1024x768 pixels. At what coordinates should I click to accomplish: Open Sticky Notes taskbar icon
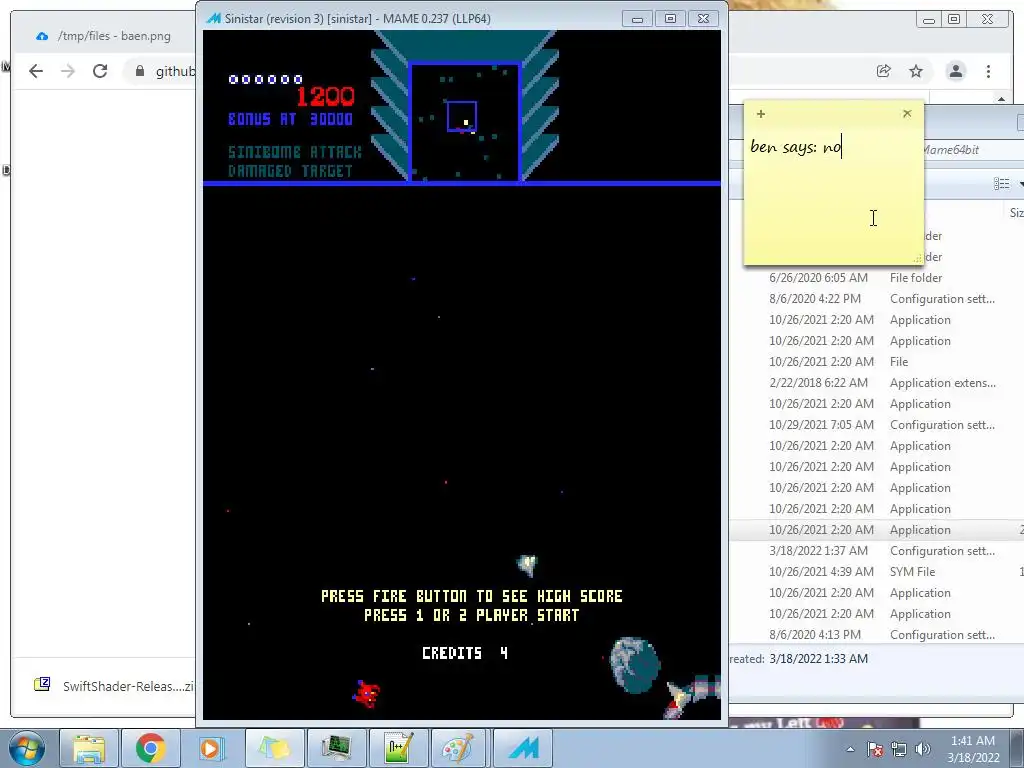(x=274, y=748)
